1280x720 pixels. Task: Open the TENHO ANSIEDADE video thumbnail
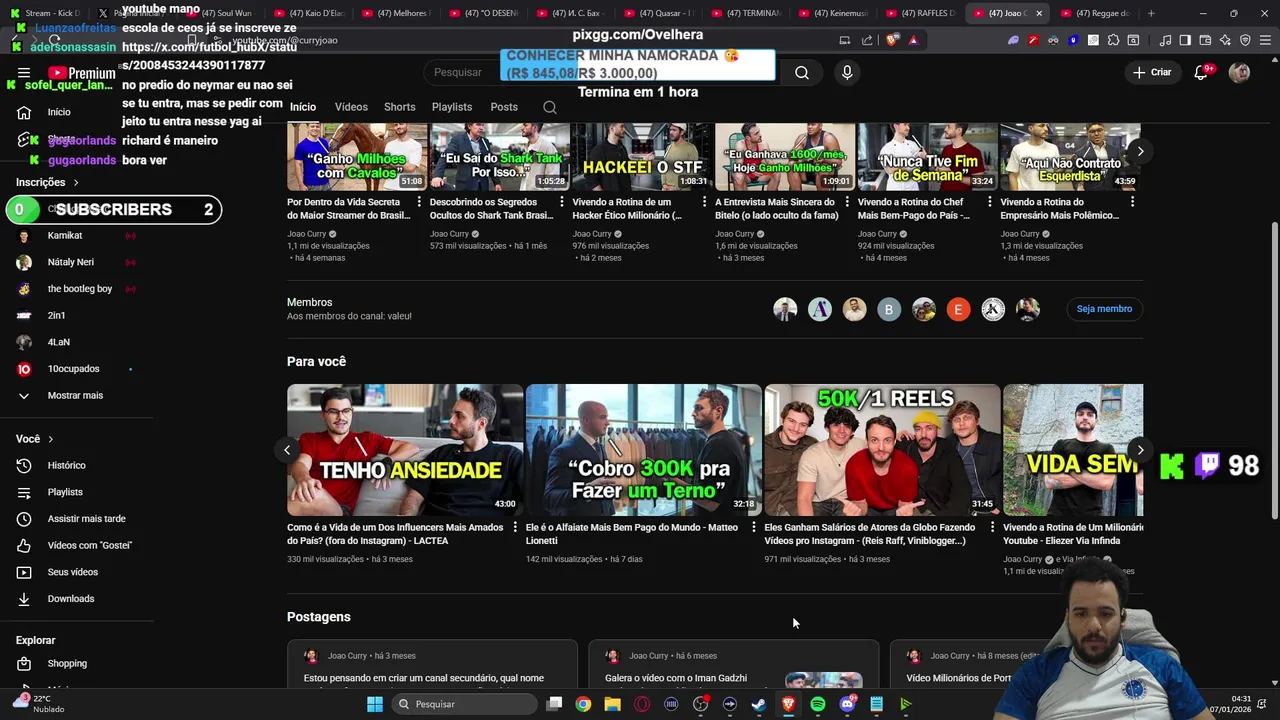click(x=405, y=450)
